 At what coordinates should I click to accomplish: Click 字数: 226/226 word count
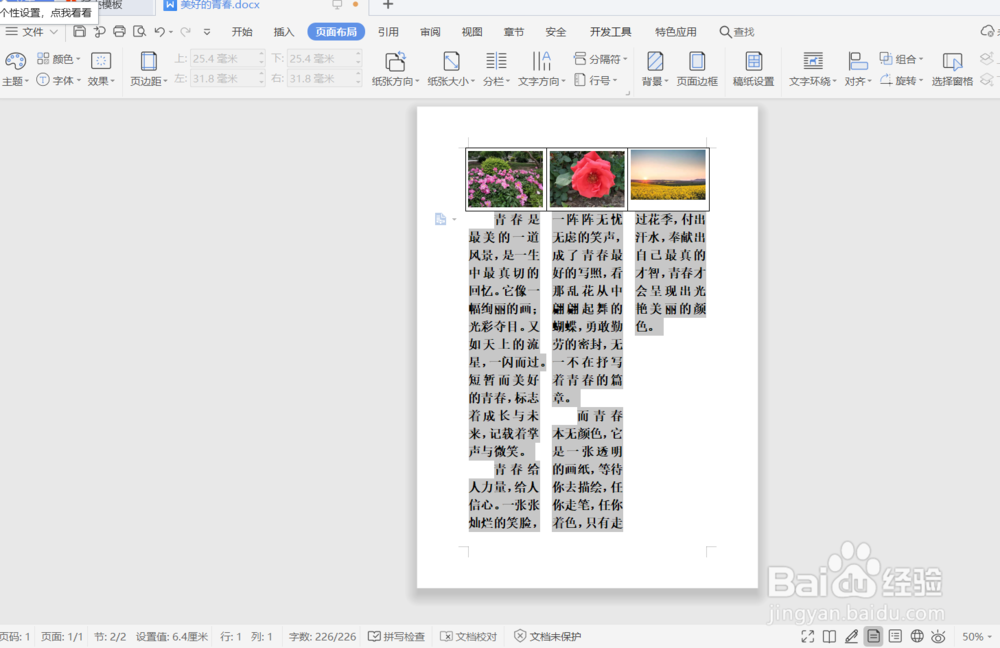click(x=322, y=636)
